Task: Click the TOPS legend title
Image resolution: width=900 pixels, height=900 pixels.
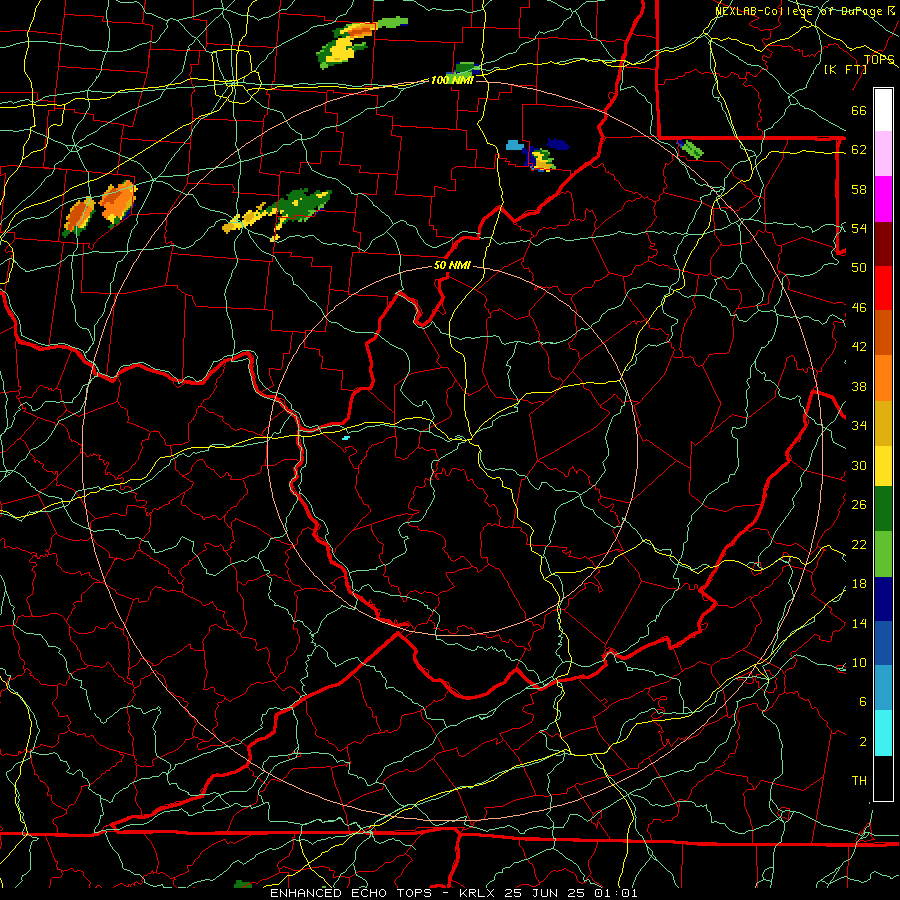Action: click(879, 60)
